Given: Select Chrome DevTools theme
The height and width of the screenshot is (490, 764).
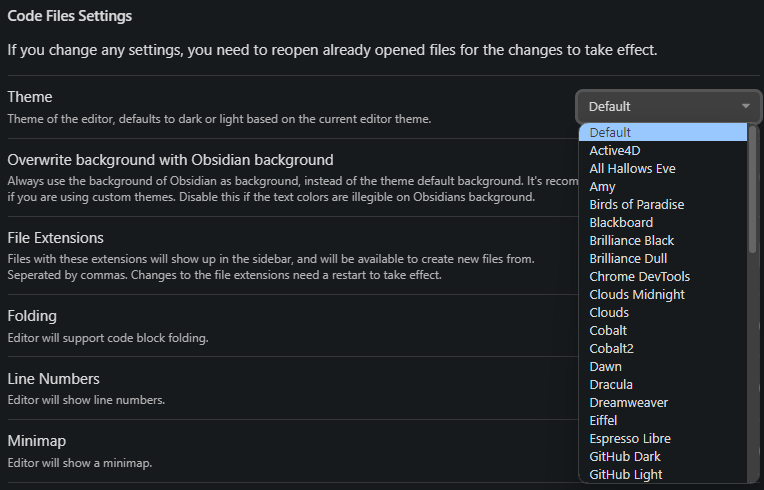Looking at the screenshot, I should click(x=640, y=276).
